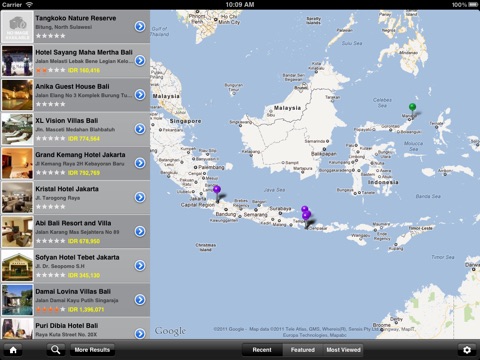Screen dimensions: 480x360
Task: Open details arrow for Puri Dibia Hotel Bali
Action: click(140, 333)
